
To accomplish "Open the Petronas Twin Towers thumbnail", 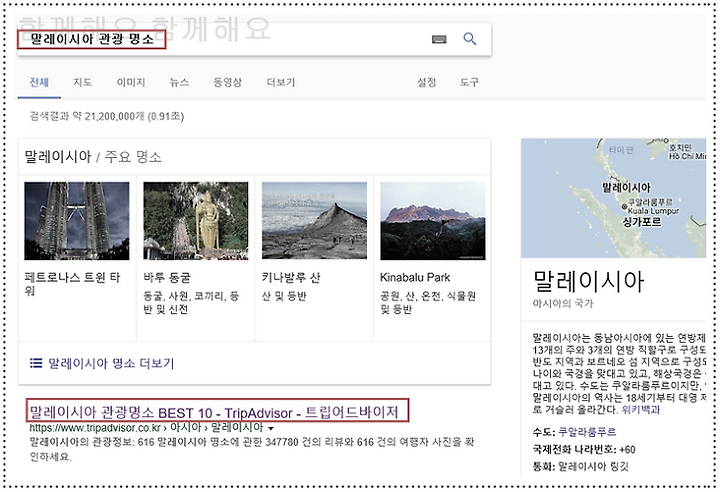I will [77, 221].
